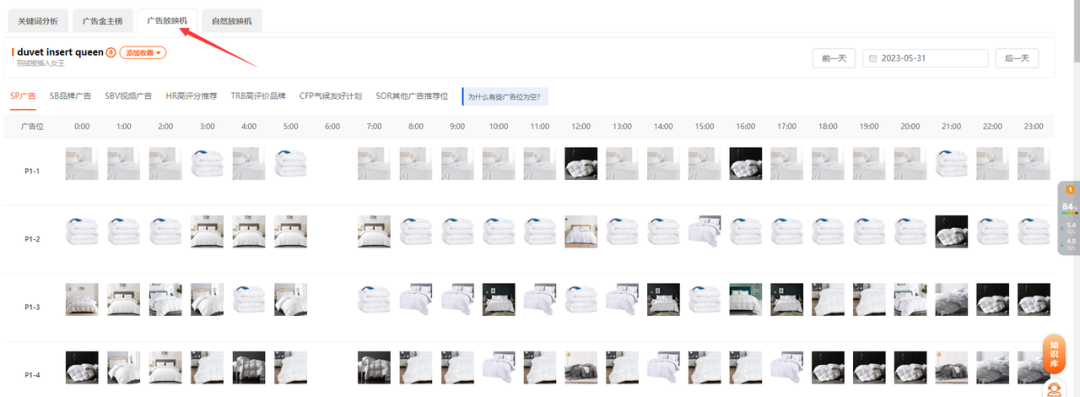The image size is (1080, 397).
Task: Open the 添加收藏 dropdown
Action: tap(143, 52)
